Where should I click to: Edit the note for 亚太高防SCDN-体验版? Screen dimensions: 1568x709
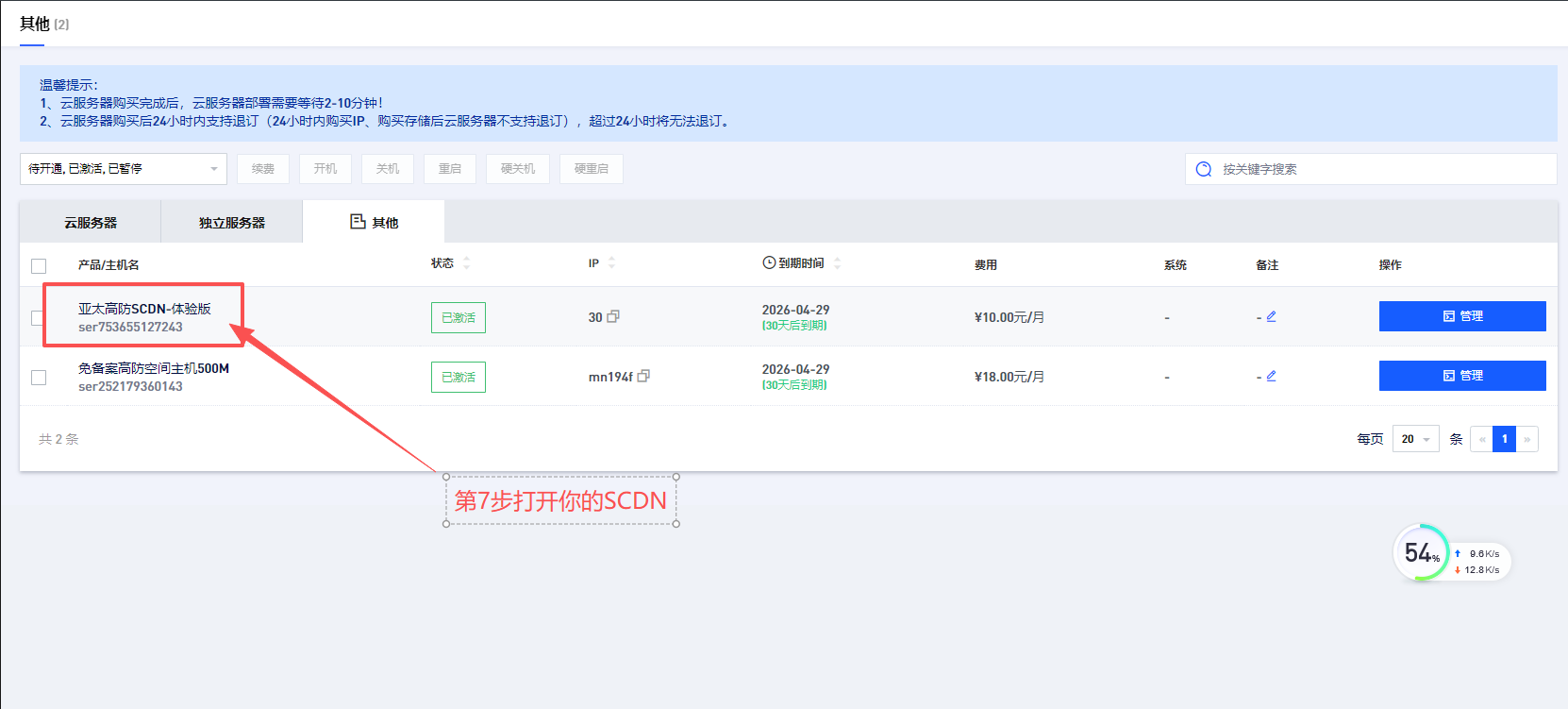(1271, 317)
